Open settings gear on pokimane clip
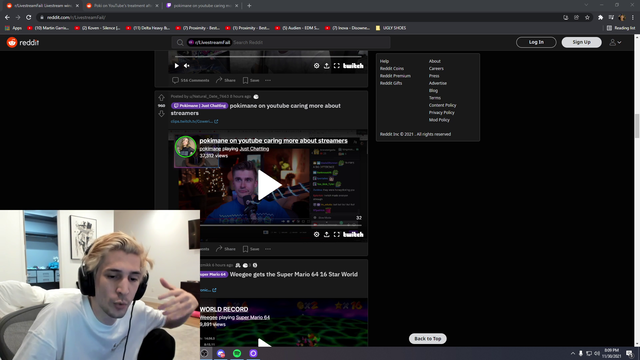Screen dimensions: 640x360 pyautogui.click(x=316, y=234)
